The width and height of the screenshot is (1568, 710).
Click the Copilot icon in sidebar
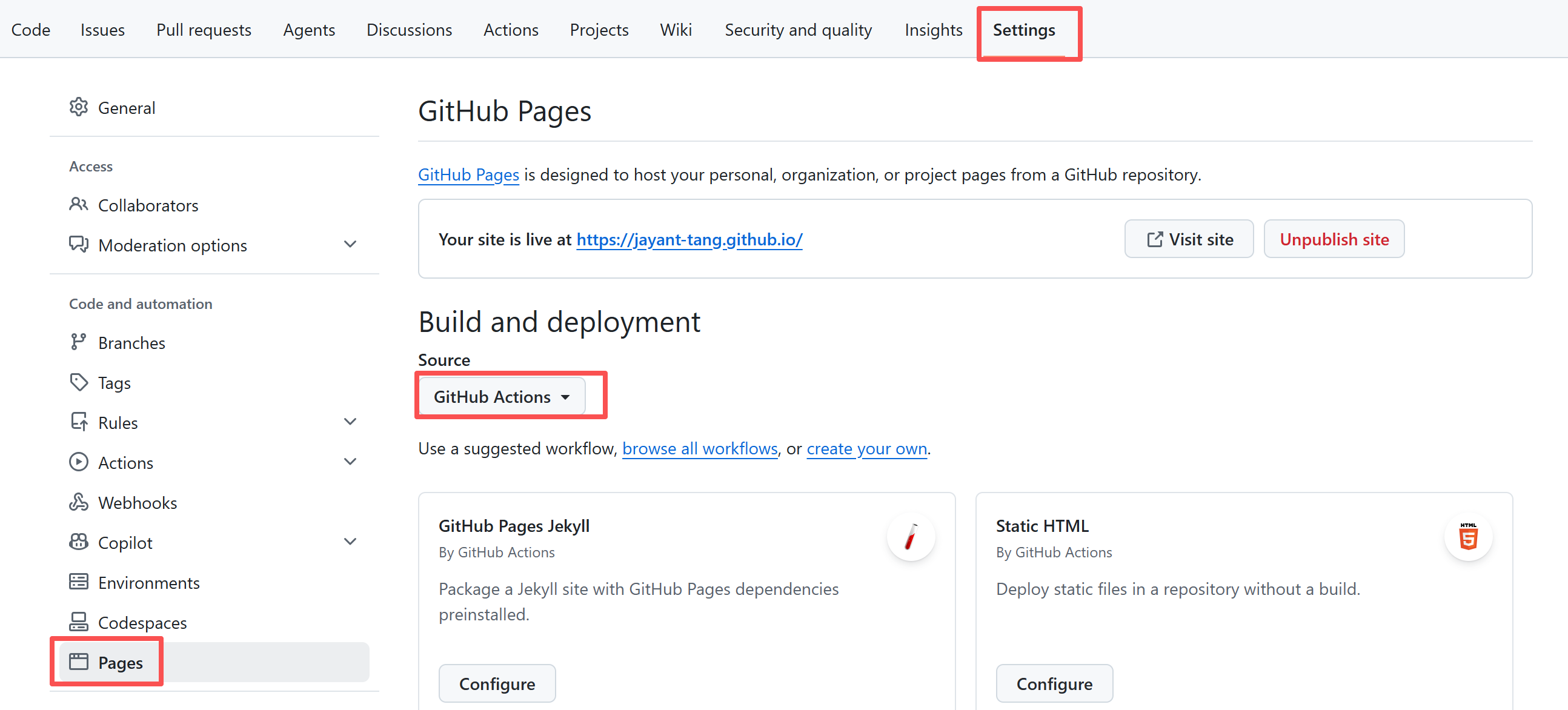pyautogui.click(x=79, y=542)
